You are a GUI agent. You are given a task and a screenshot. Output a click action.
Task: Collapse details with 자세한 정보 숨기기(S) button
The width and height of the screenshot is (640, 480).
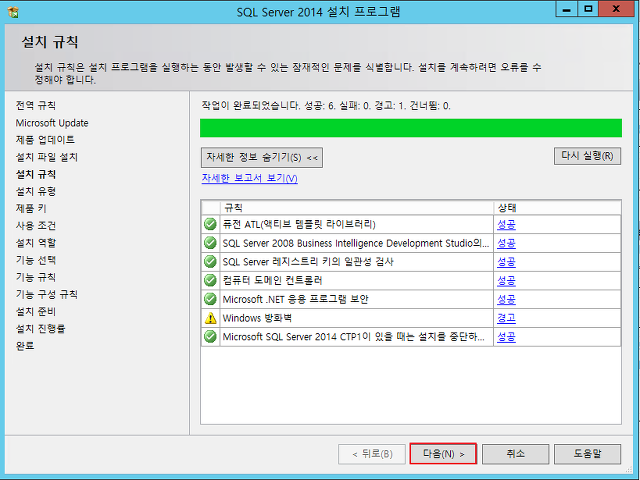point(262,158)
